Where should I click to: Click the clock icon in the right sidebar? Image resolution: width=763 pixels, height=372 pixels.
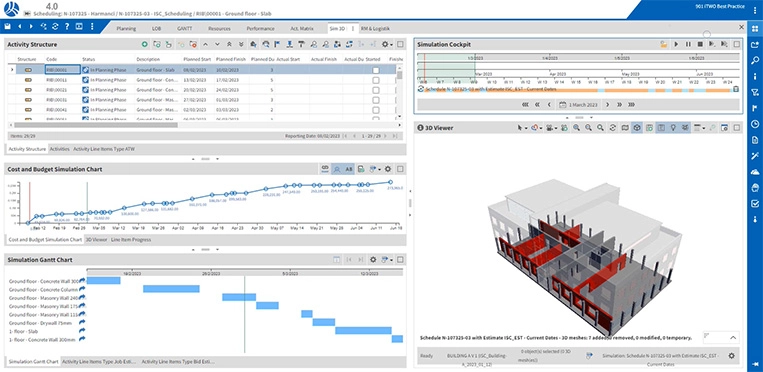755,124
